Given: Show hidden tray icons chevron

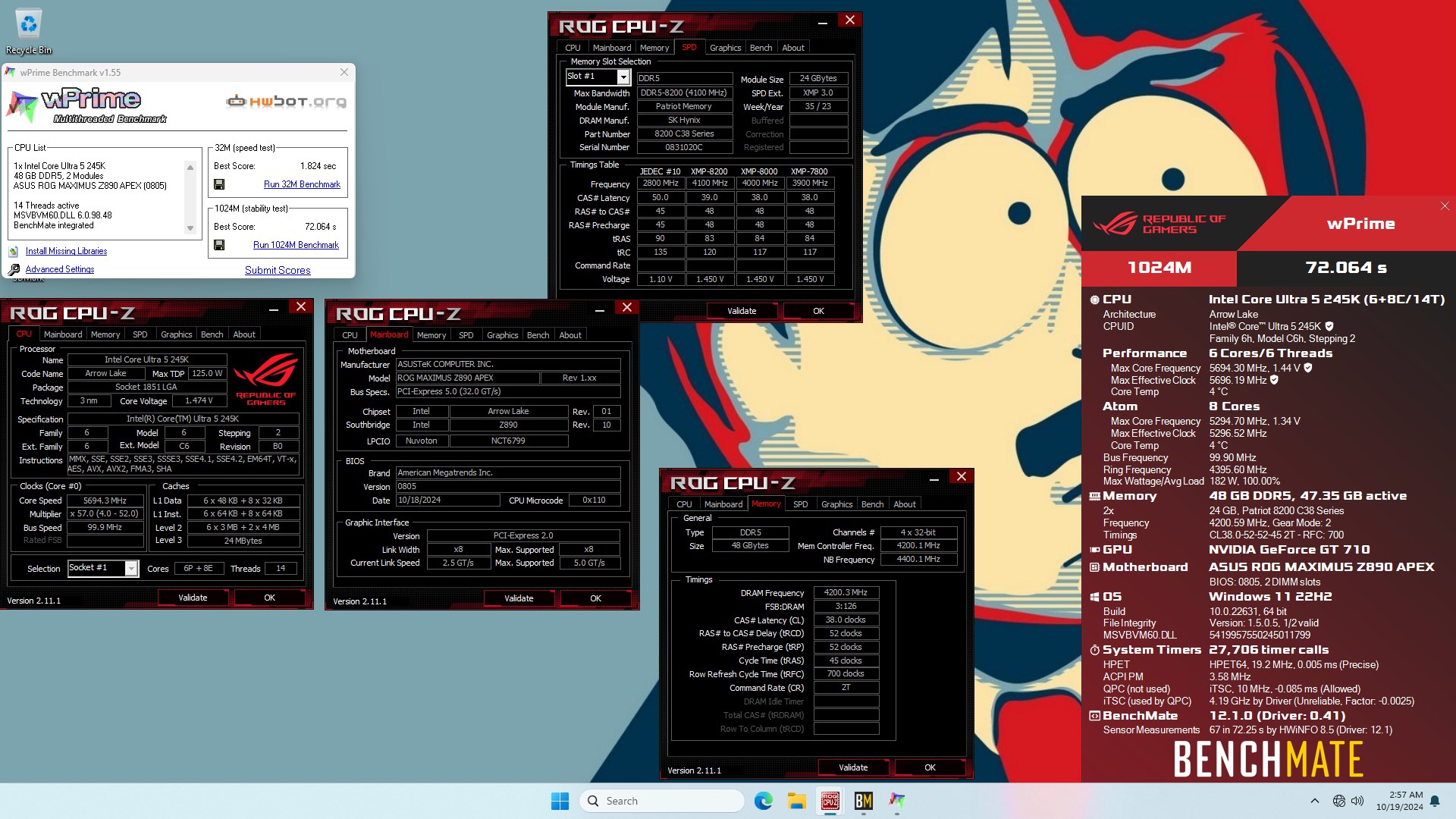Looking at the screenshot, I should tap(1315, 801).
